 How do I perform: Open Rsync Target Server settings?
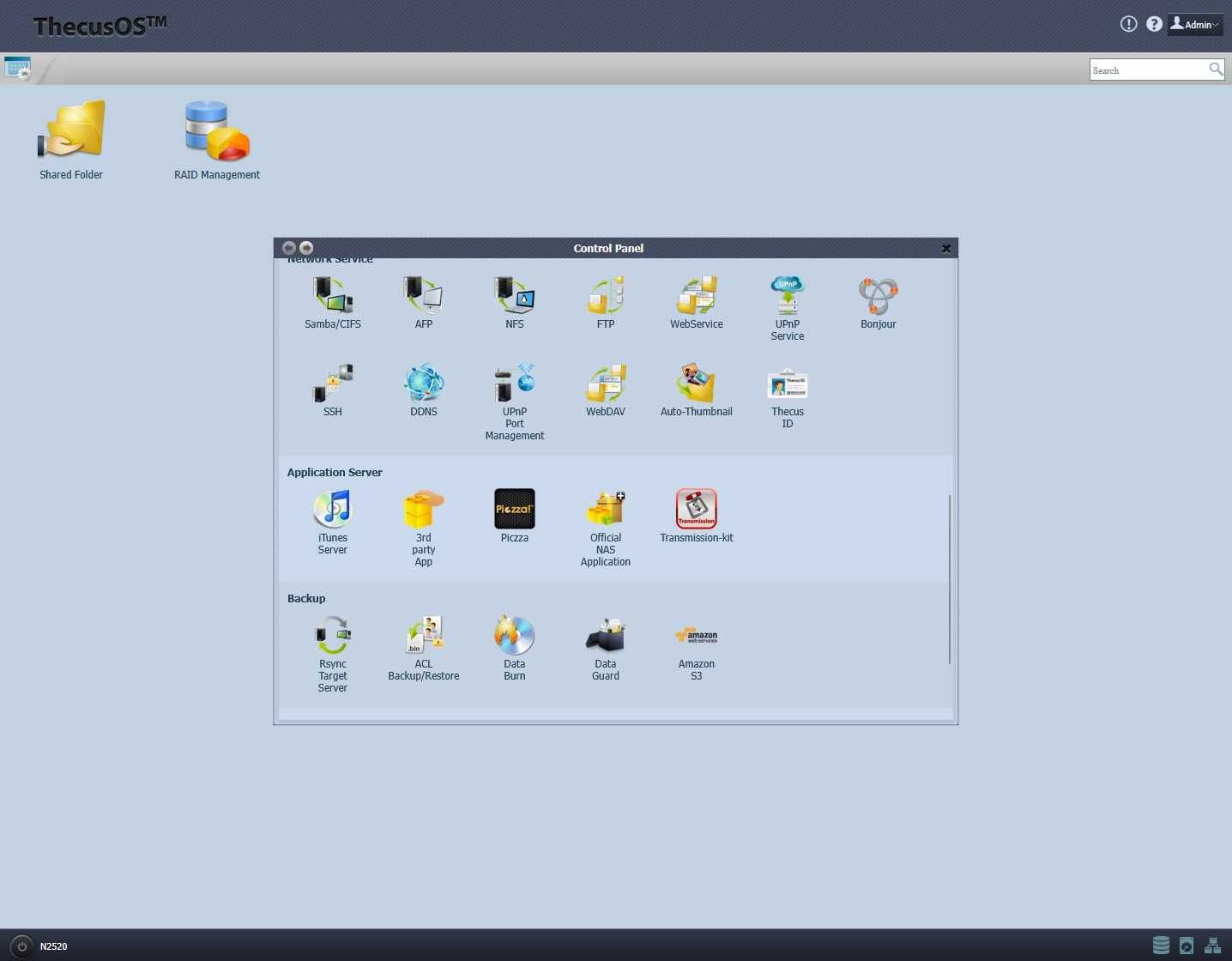pyautogui.click(x=333, y=654)
